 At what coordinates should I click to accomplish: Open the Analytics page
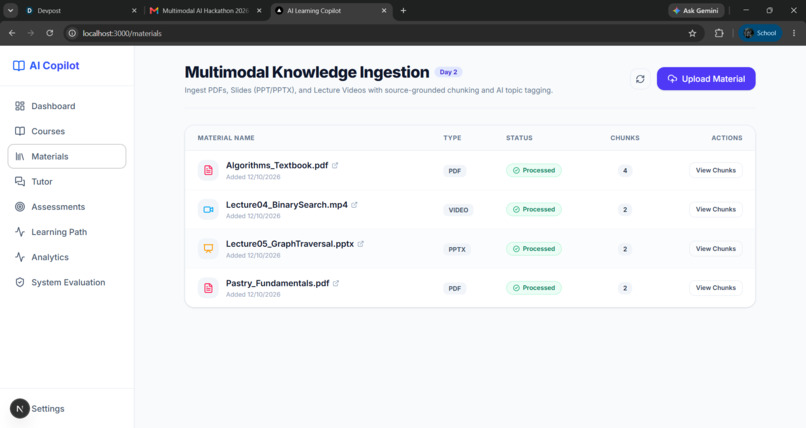click(x=67, y=257)
